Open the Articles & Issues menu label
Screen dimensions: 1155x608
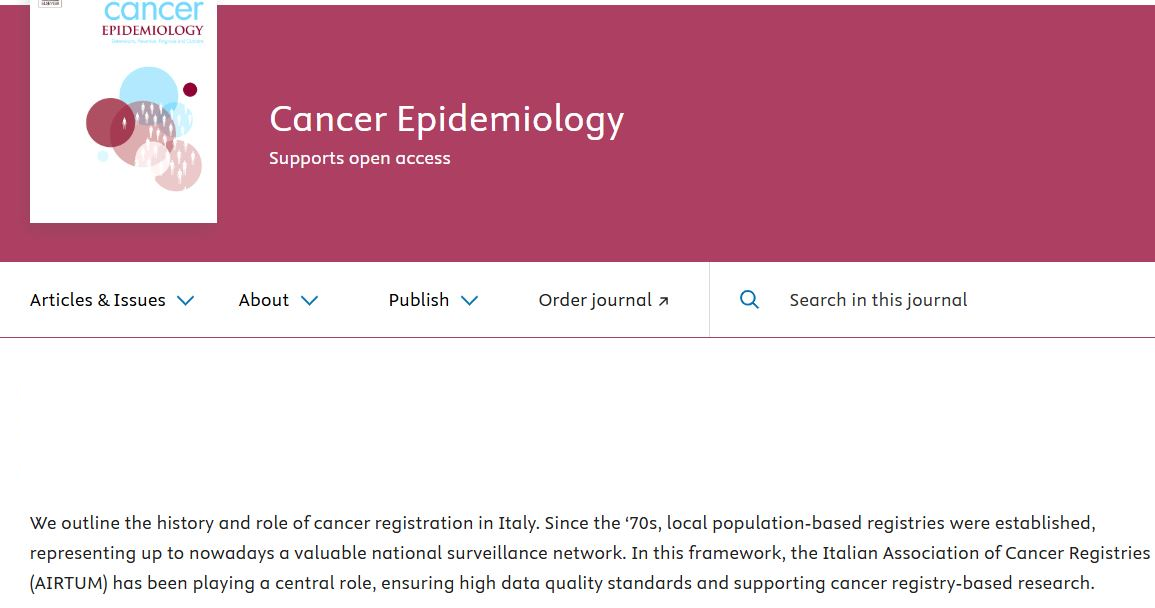point(98,300)
